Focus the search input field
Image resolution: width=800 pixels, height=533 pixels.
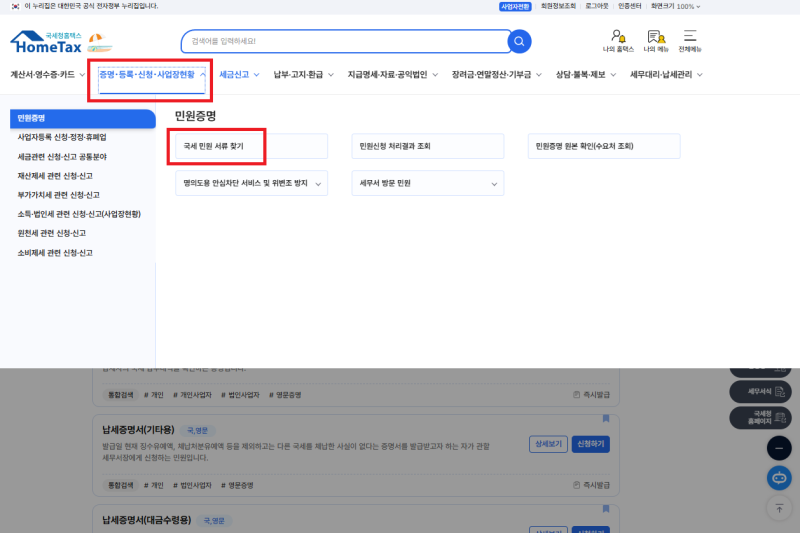point(345,41)
